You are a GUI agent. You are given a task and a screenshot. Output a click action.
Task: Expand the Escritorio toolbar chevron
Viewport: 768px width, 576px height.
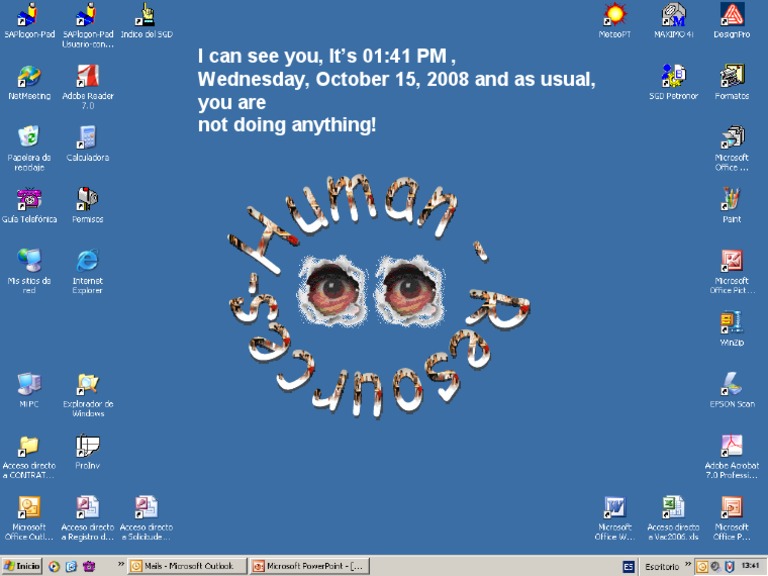(688, 564)
